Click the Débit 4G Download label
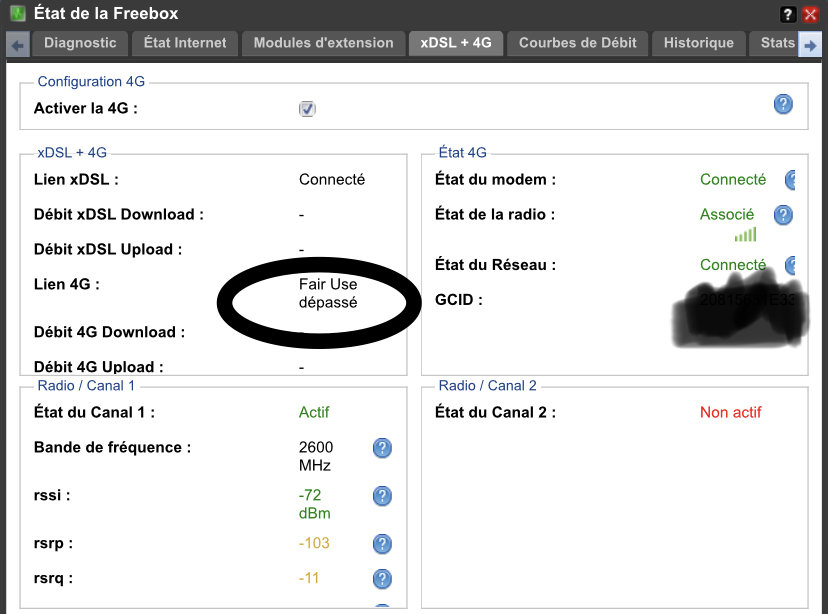 (109, 332)
